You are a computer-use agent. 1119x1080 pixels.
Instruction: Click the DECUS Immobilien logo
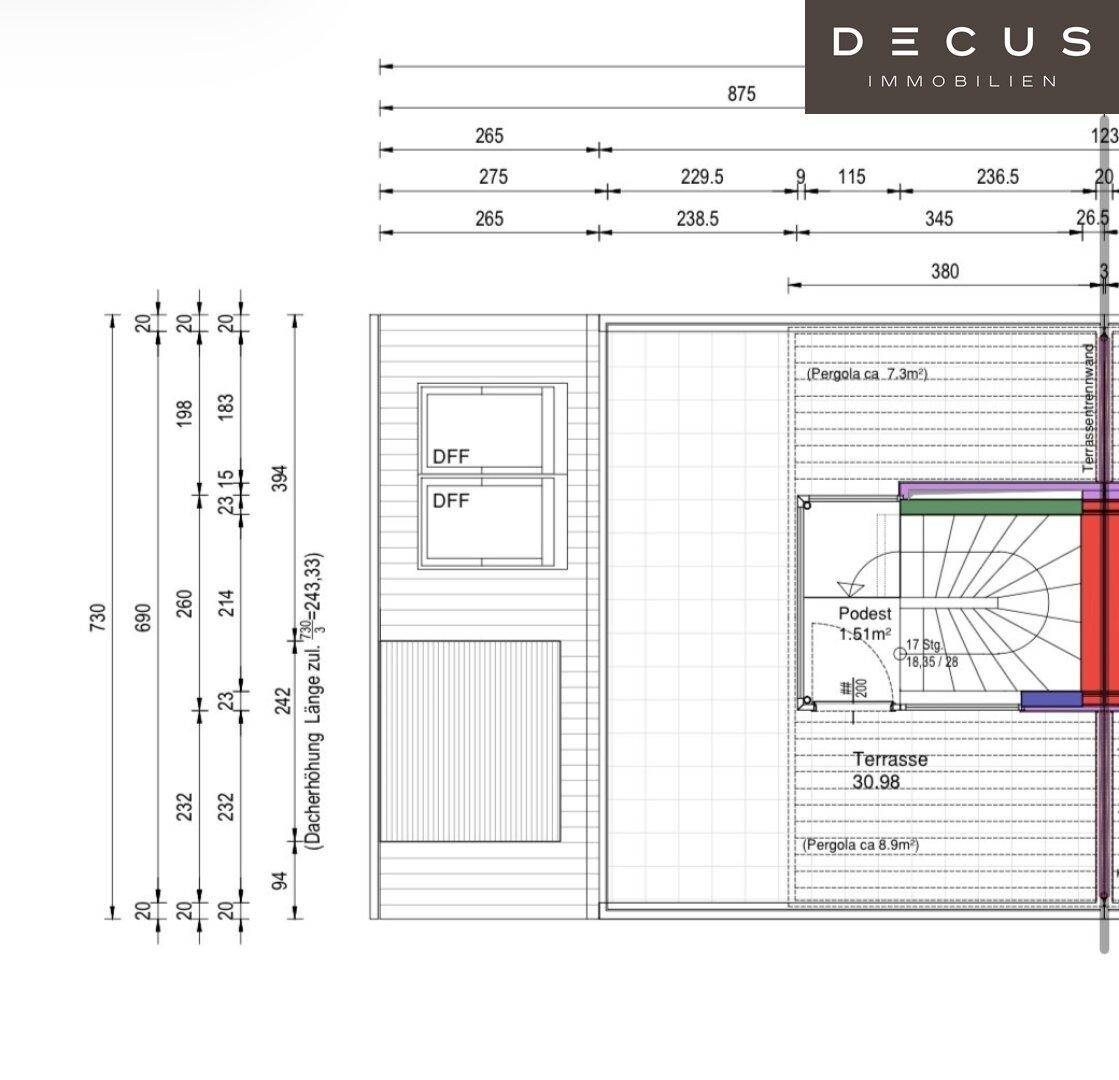pos(961,56)
